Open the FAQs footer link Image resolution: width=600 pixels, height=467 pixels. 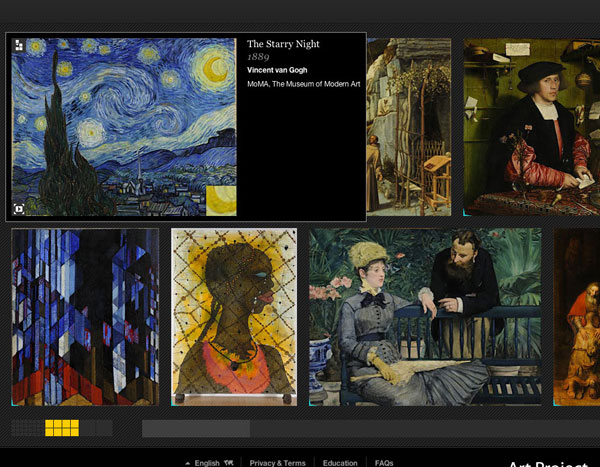click(384, 463)
